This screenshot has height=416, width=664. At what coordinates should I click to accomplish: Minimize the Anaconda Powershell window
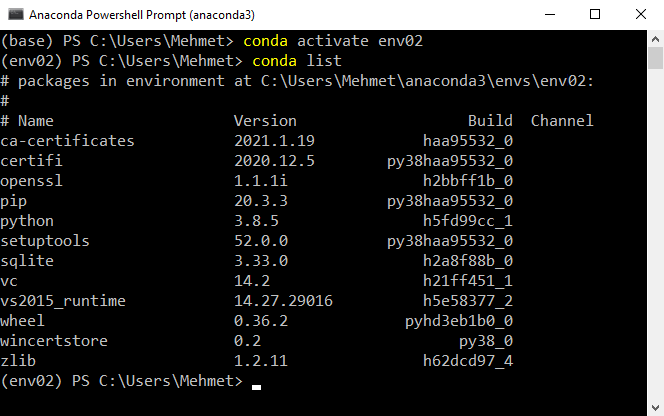550,14
